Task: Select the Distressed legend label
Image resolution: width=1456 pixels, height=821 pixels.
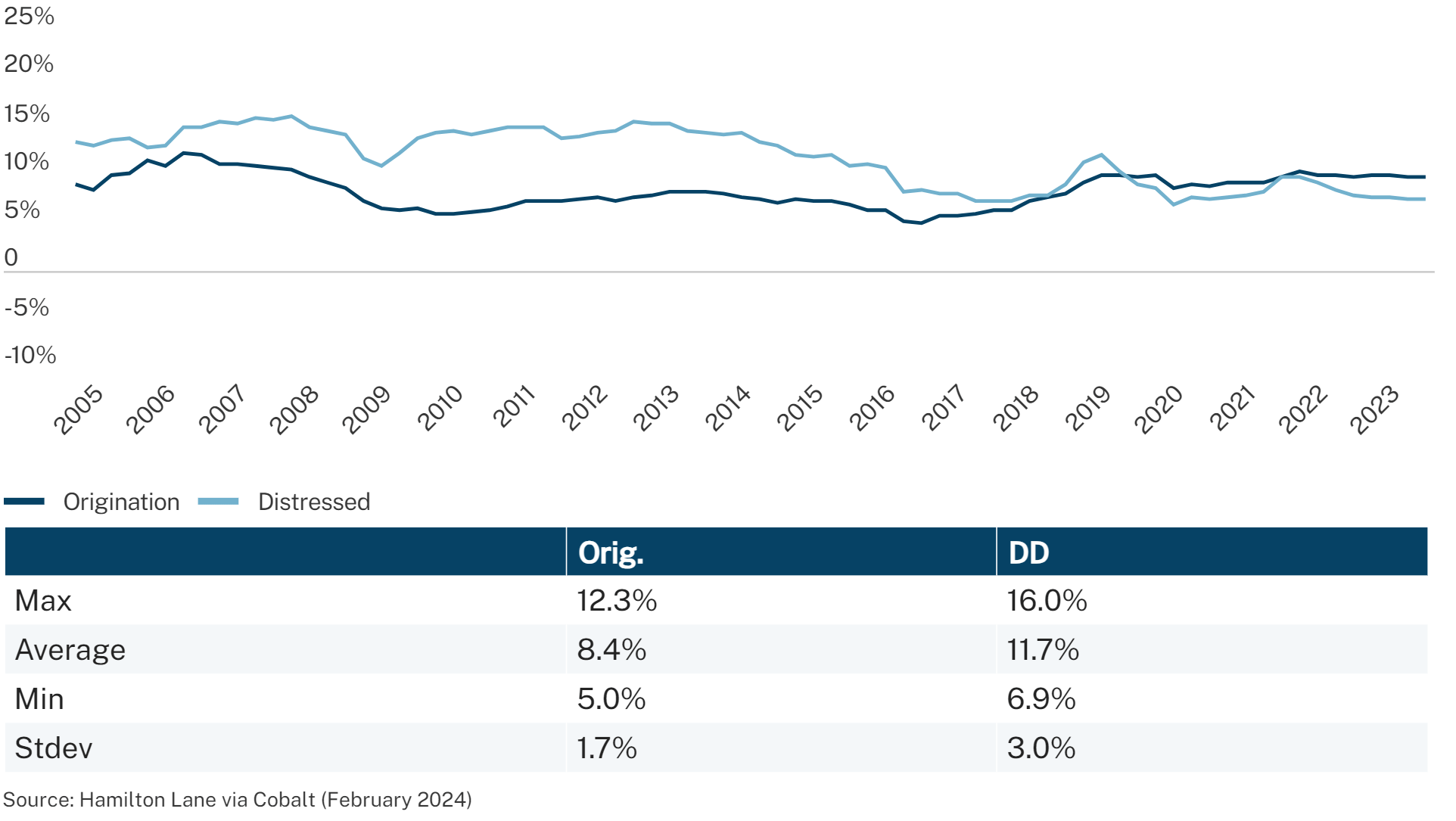Action: pyautogui.click(x=314, y=502)
